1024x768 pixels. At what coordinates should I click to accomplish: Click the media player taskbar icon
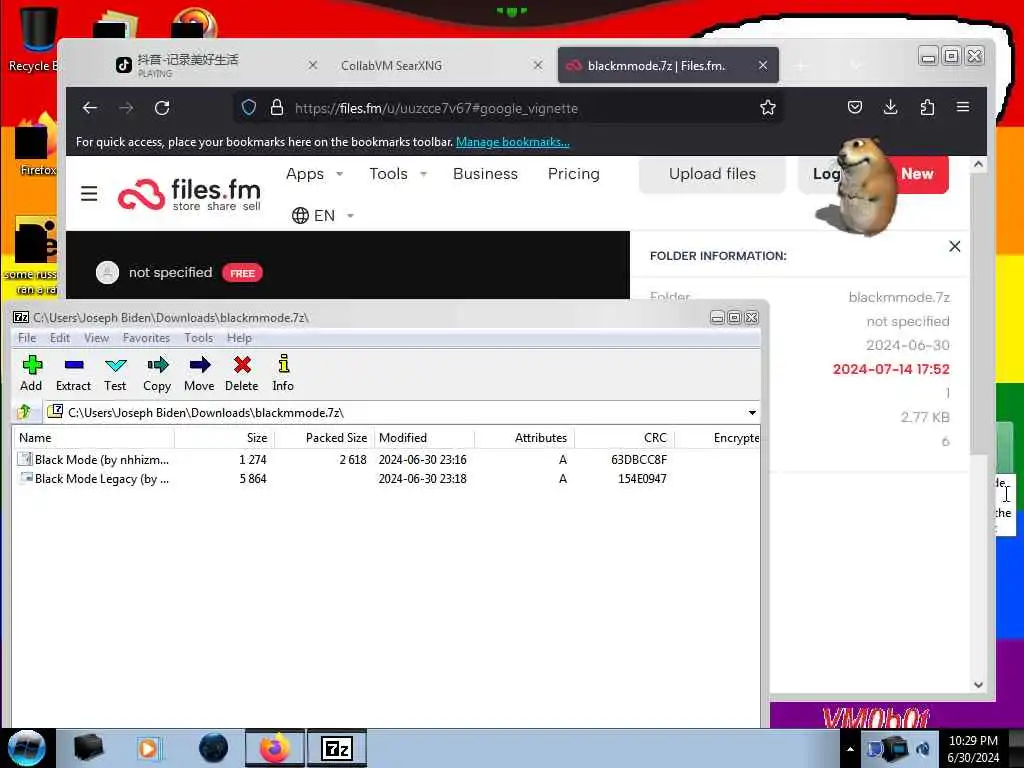point(148,748)
